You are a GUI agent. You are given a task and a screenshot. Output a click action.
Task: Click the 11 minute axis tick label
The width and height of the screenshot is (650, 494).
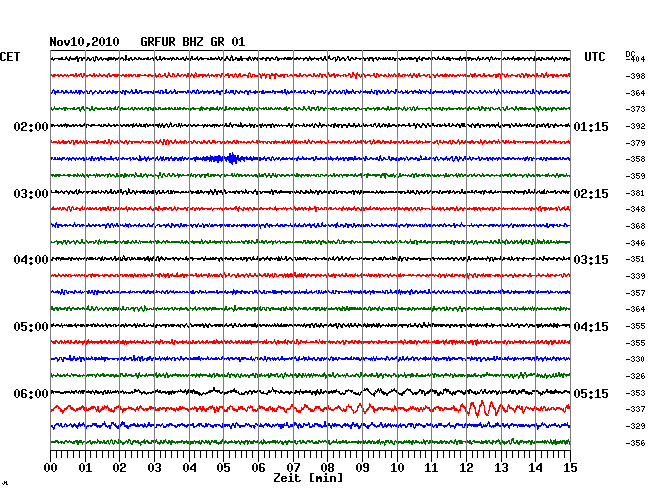pyautogui.click(x=432, y=468)
